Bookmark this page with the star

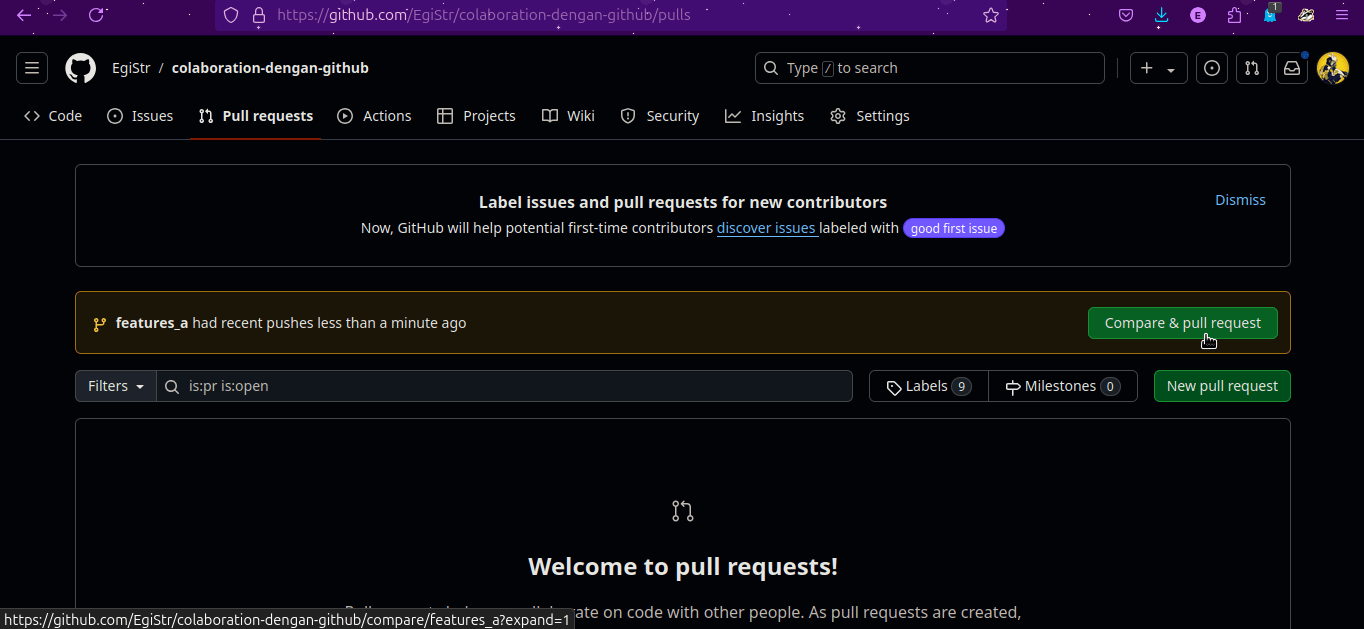[991, 15]
